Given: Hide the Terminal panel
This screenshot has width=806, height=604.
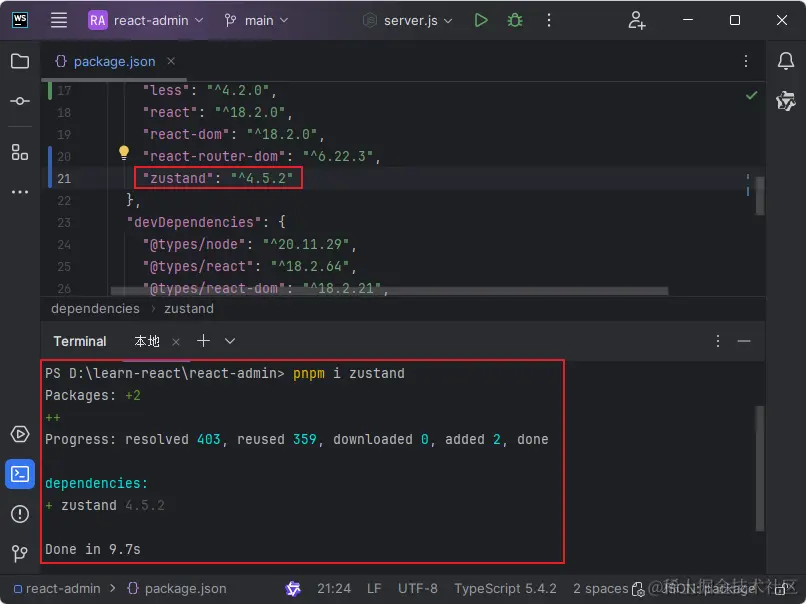Looking at the screenshot, I should tap(744, 341).
